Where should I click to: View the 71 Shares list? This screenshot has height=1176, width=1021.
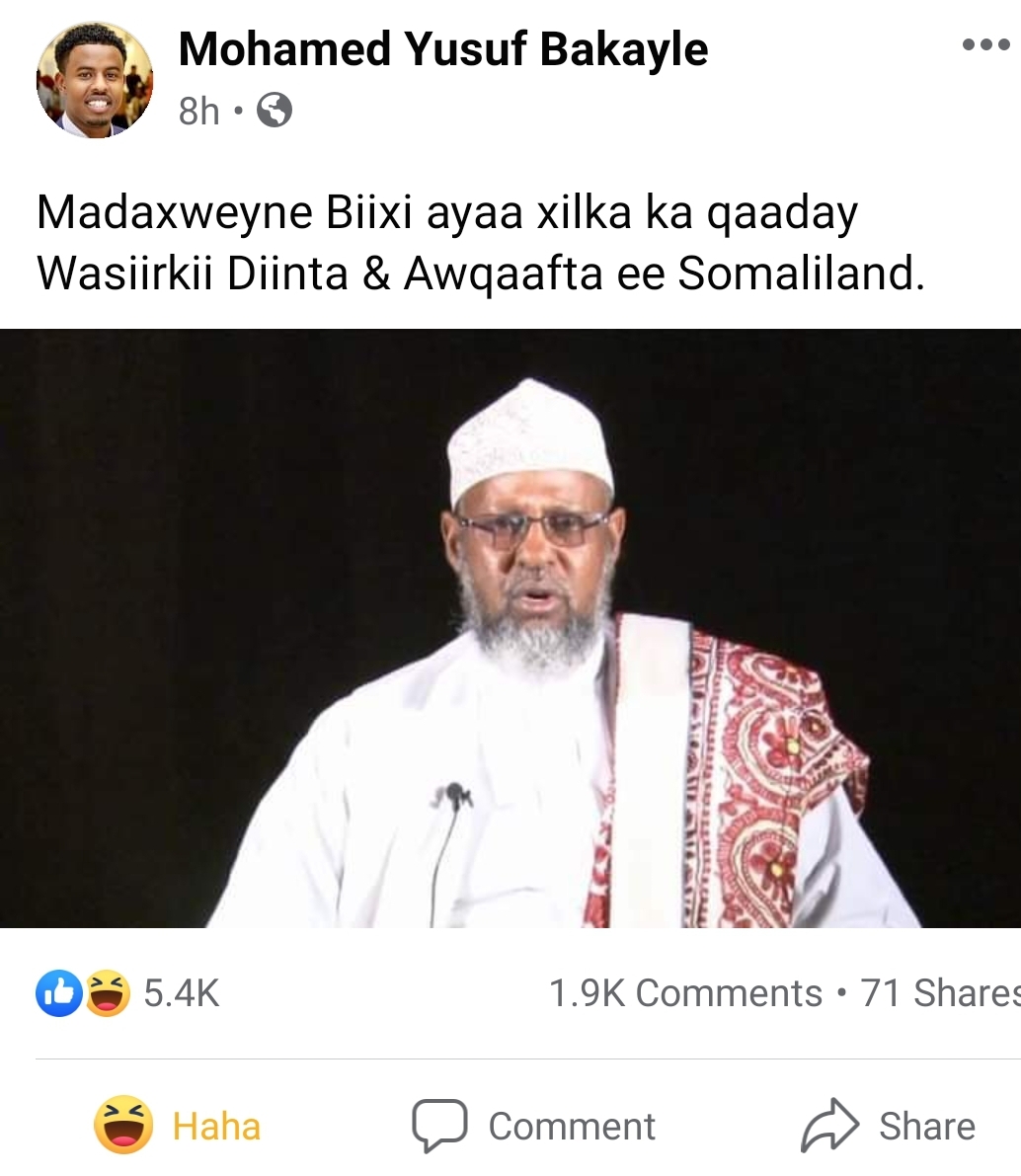(x=940, y=993)
